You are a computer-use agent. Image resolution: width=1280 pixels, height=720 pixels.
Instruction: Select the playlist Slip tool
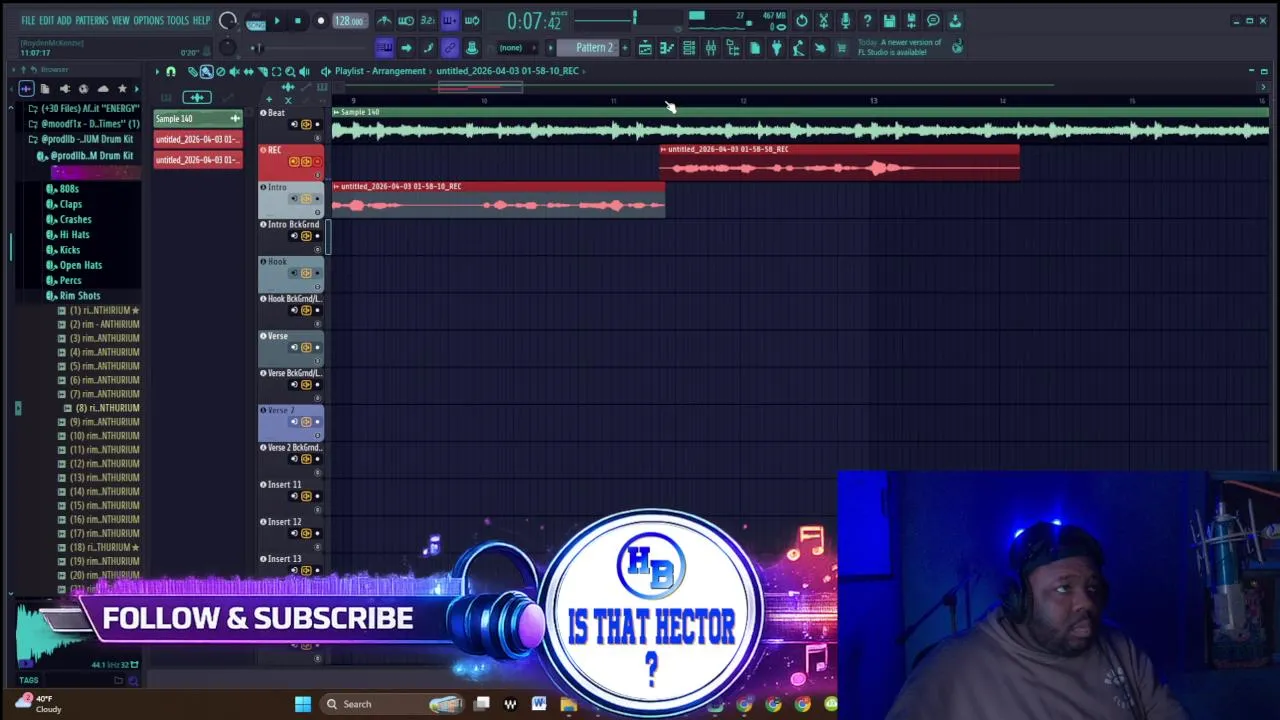click(x=249, y=71)
